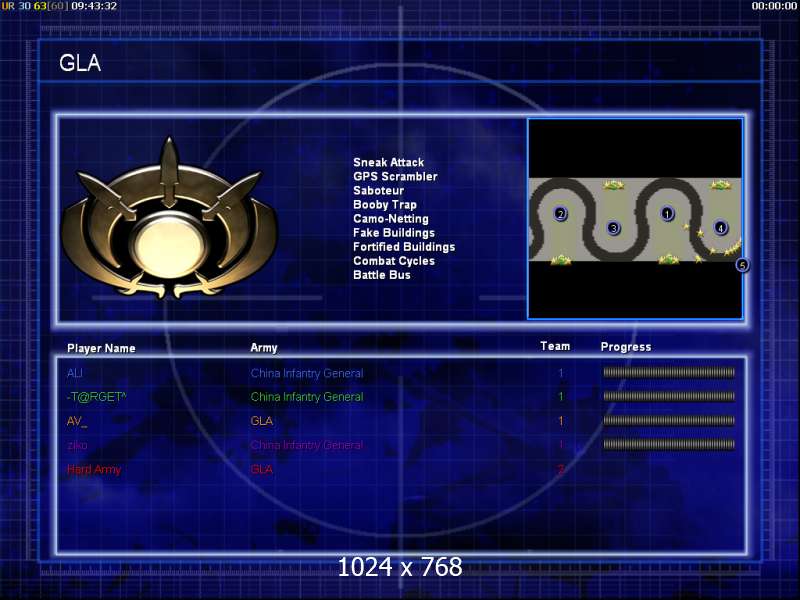Select start position 4 on the minimap

click(720, 228)
